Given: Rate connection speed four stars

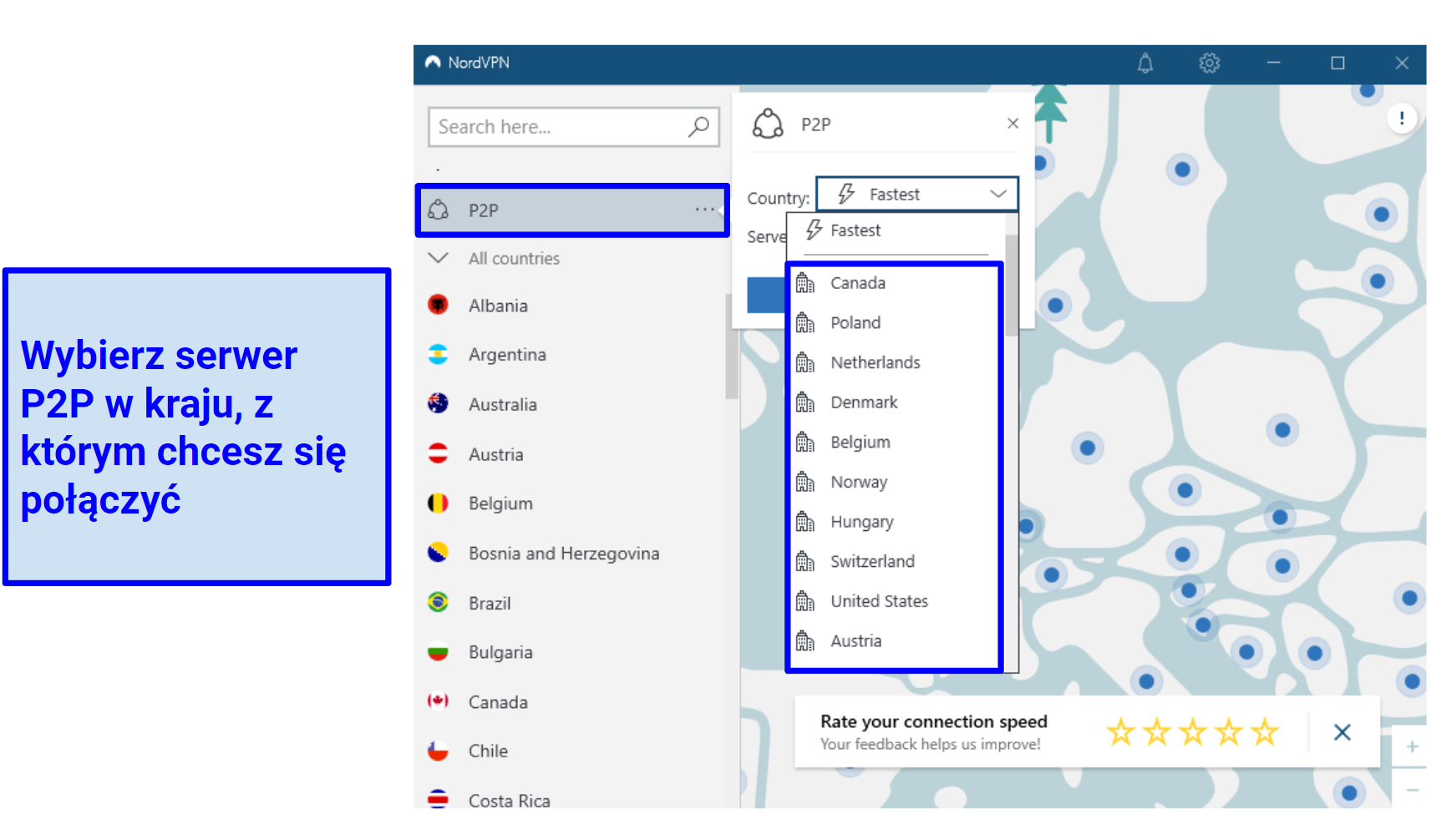Looking at the screenshot, I should pos(1229,732).
